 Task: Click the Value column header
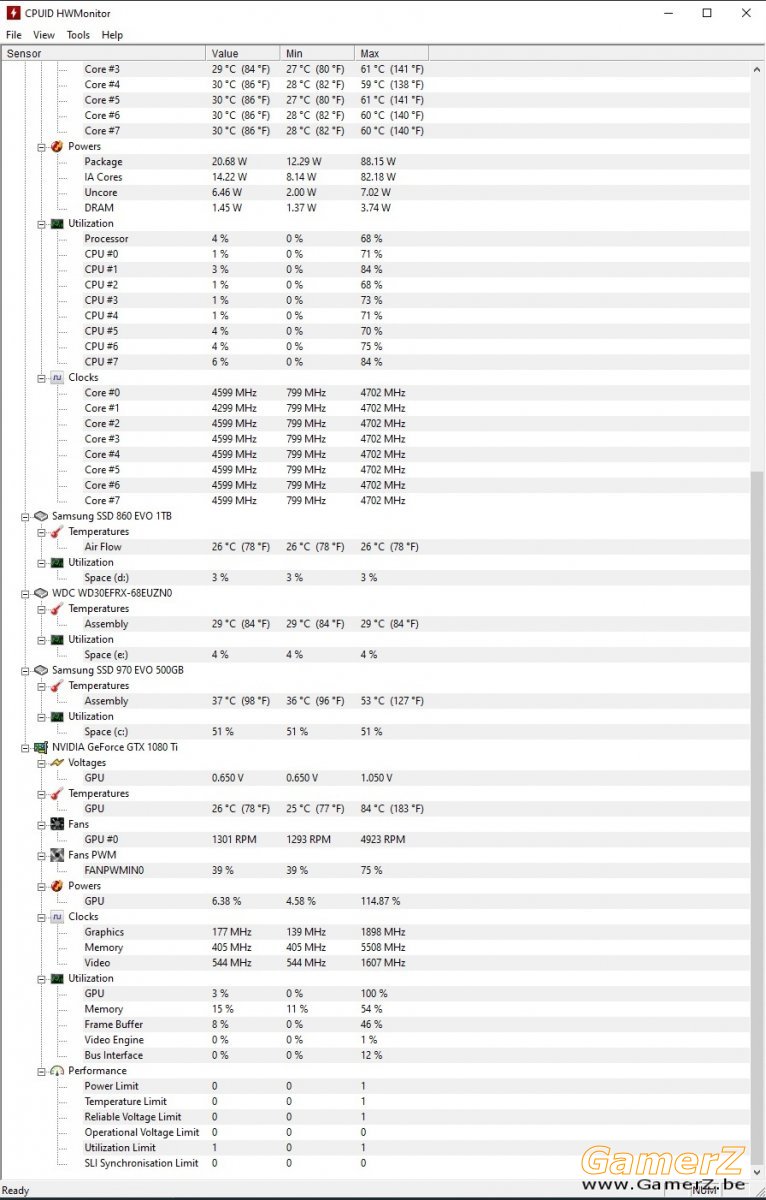pos(243,53)
